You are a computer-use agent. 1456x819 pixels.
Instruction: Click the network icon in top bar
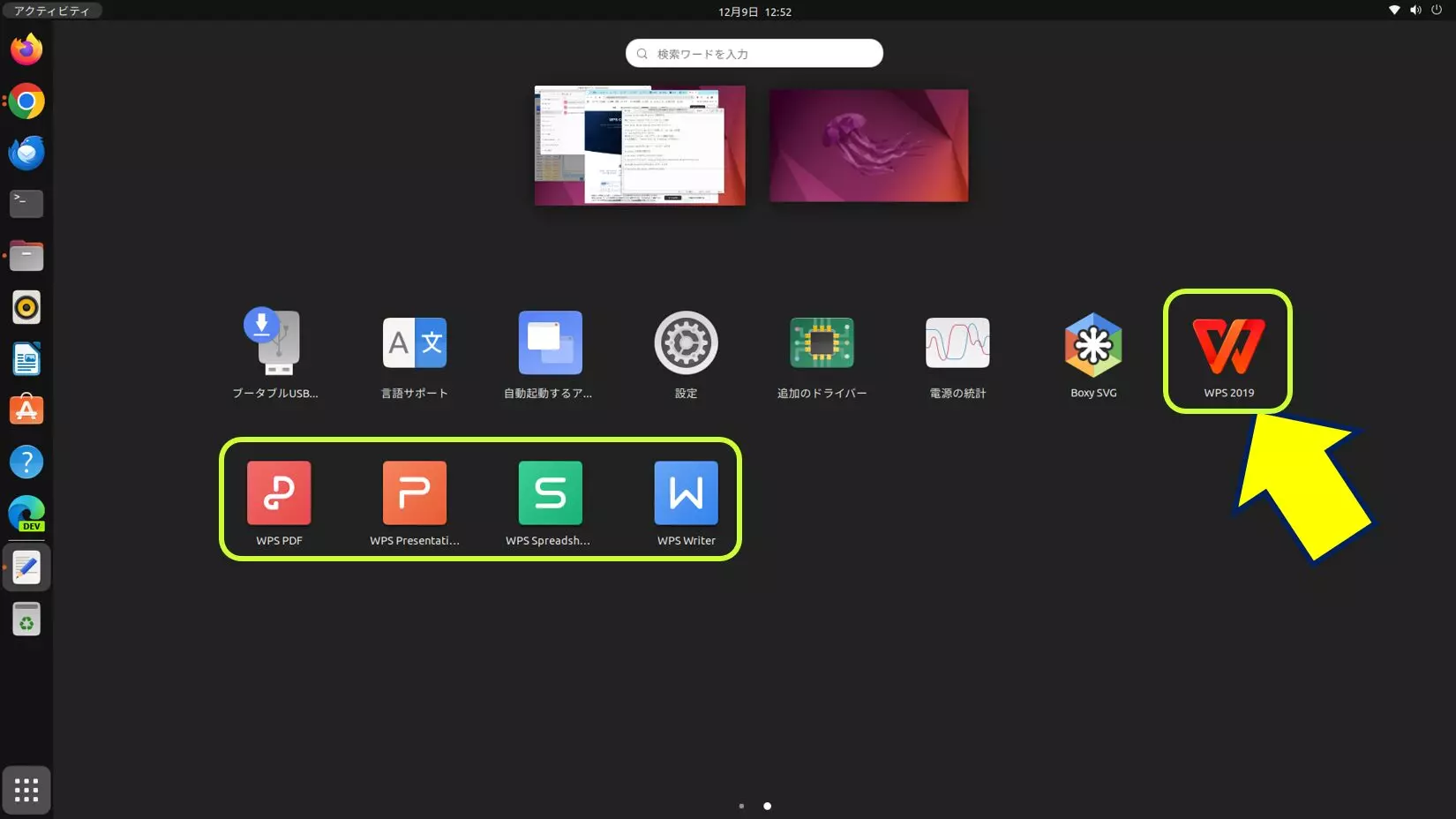coord(1394,11)
